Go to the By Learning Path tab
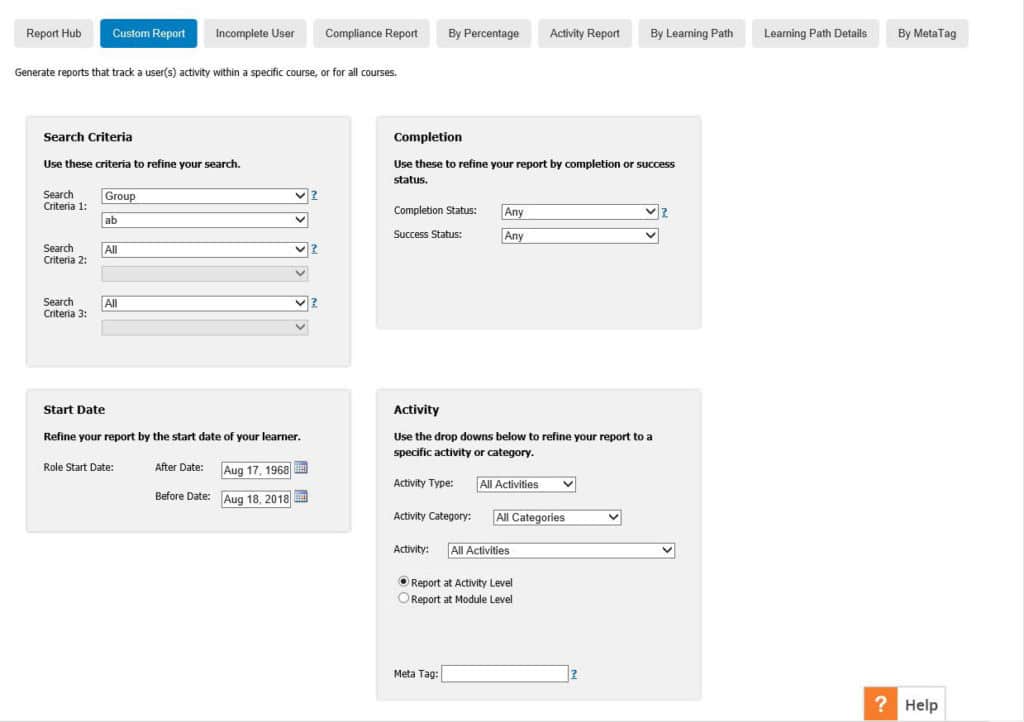Viewport: 1024px width, 722px height. click(x=691, y=33)
